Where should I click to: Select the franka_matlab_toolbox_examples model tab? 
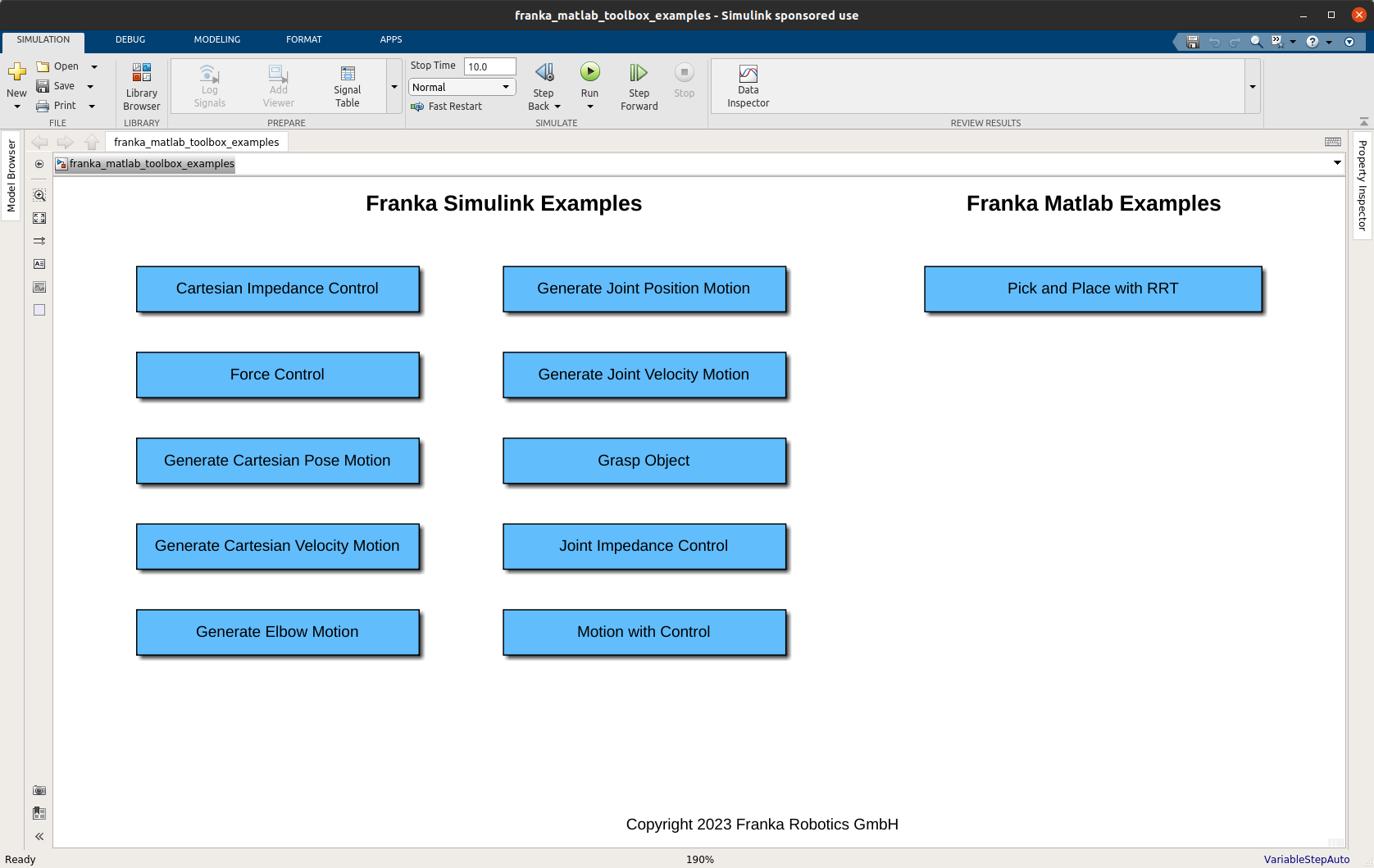click(x=197, y=142)
